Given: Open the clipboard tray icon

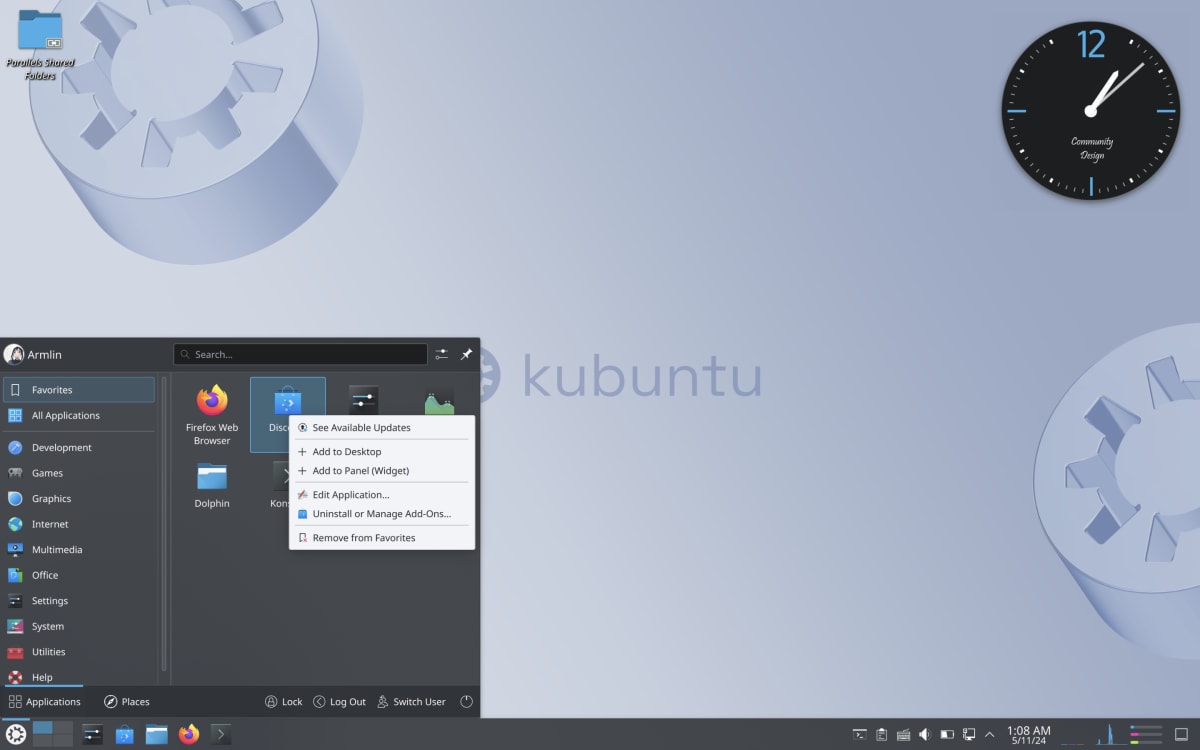Looking at the screenshot, I should [x=881, y=735].
